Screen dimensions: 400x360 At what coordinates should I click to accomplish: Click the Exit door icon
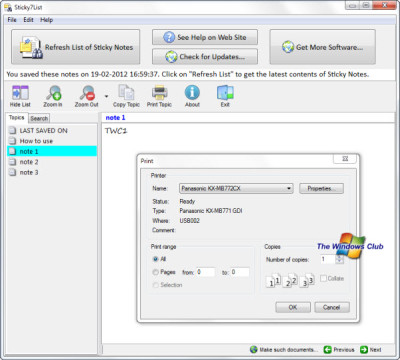coord(225,93)
